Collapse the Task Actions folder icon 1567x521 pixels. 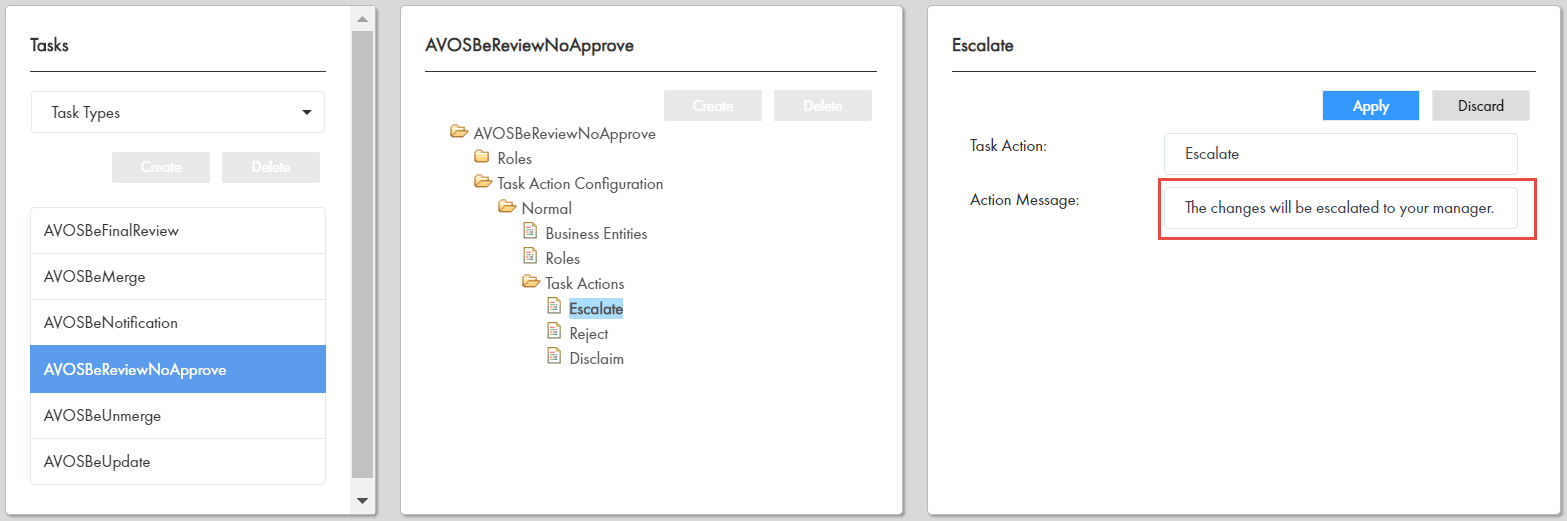[x=531, y=282]
